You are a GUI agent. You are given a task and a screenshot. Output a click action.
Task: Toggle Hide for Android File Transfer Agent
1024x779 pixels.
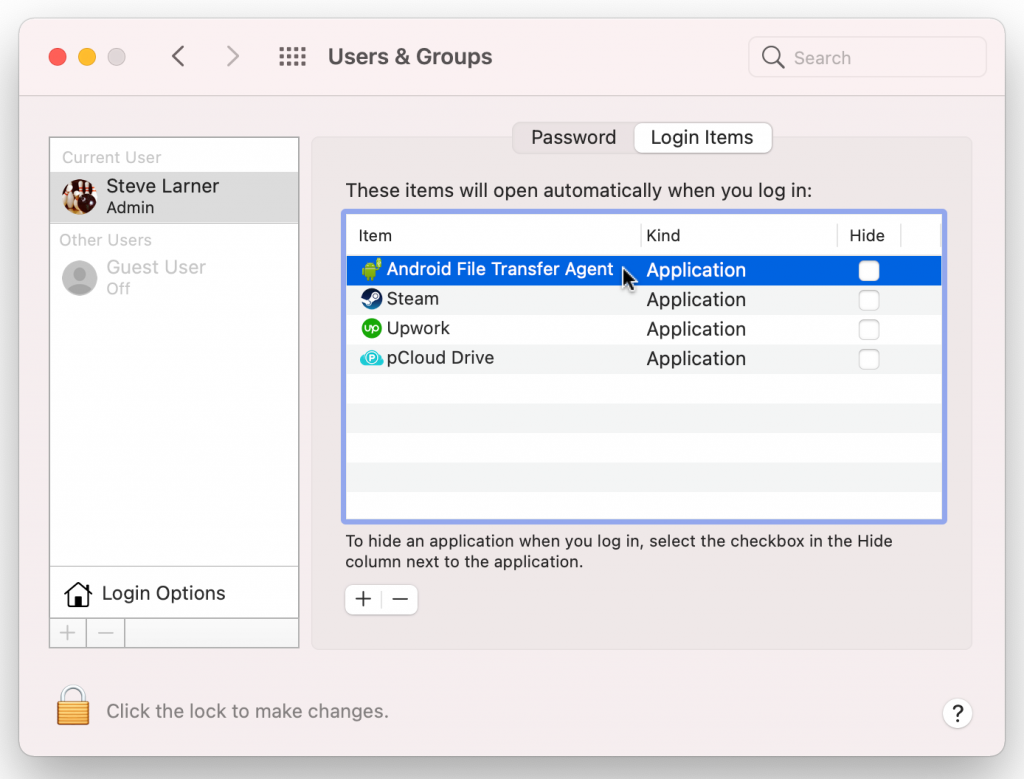point(868,269)
